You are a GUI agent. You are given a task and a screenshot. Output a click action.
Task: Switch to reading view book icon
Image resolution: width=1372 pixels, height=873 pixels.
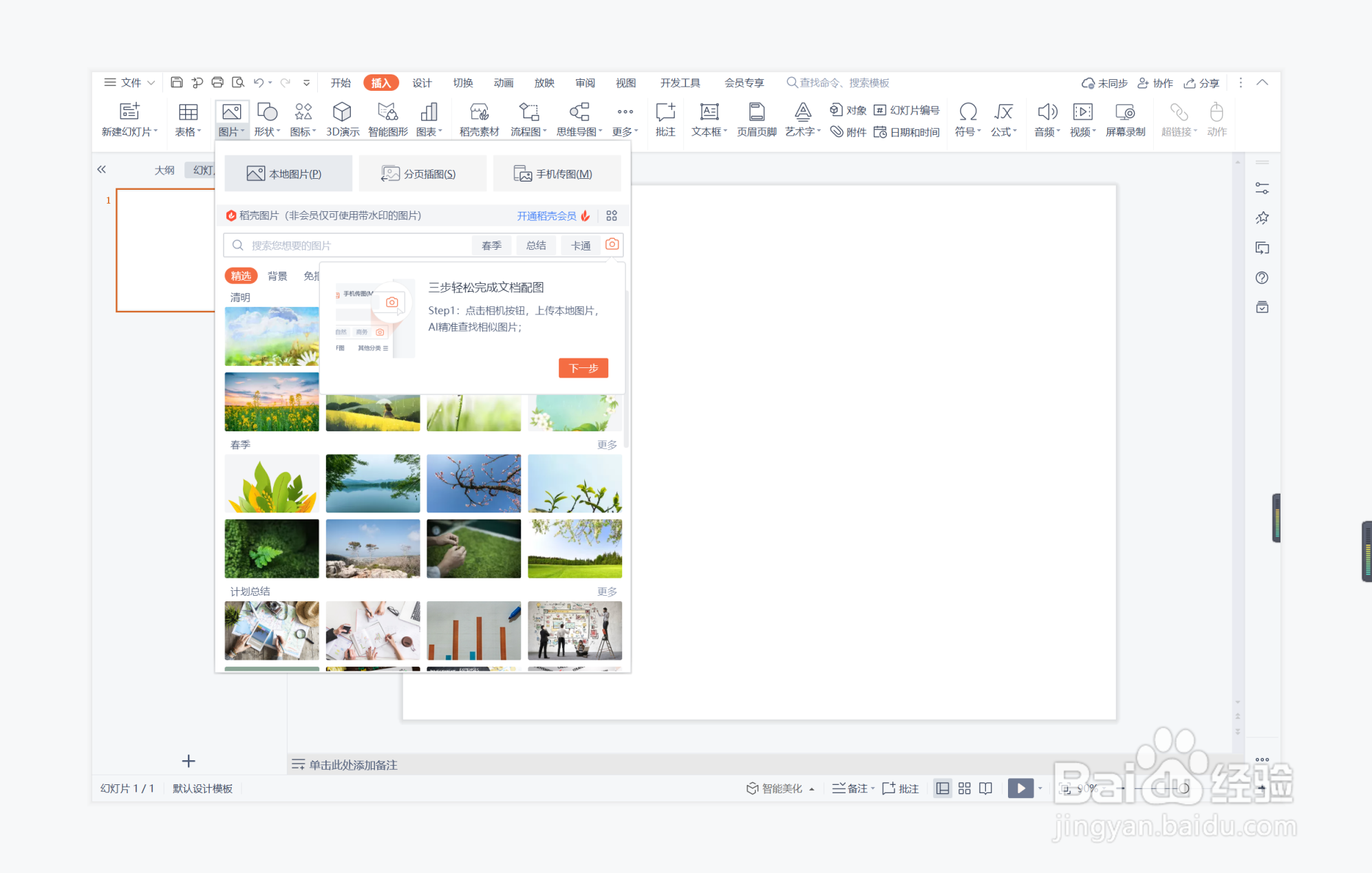click(x=986, y=788)
